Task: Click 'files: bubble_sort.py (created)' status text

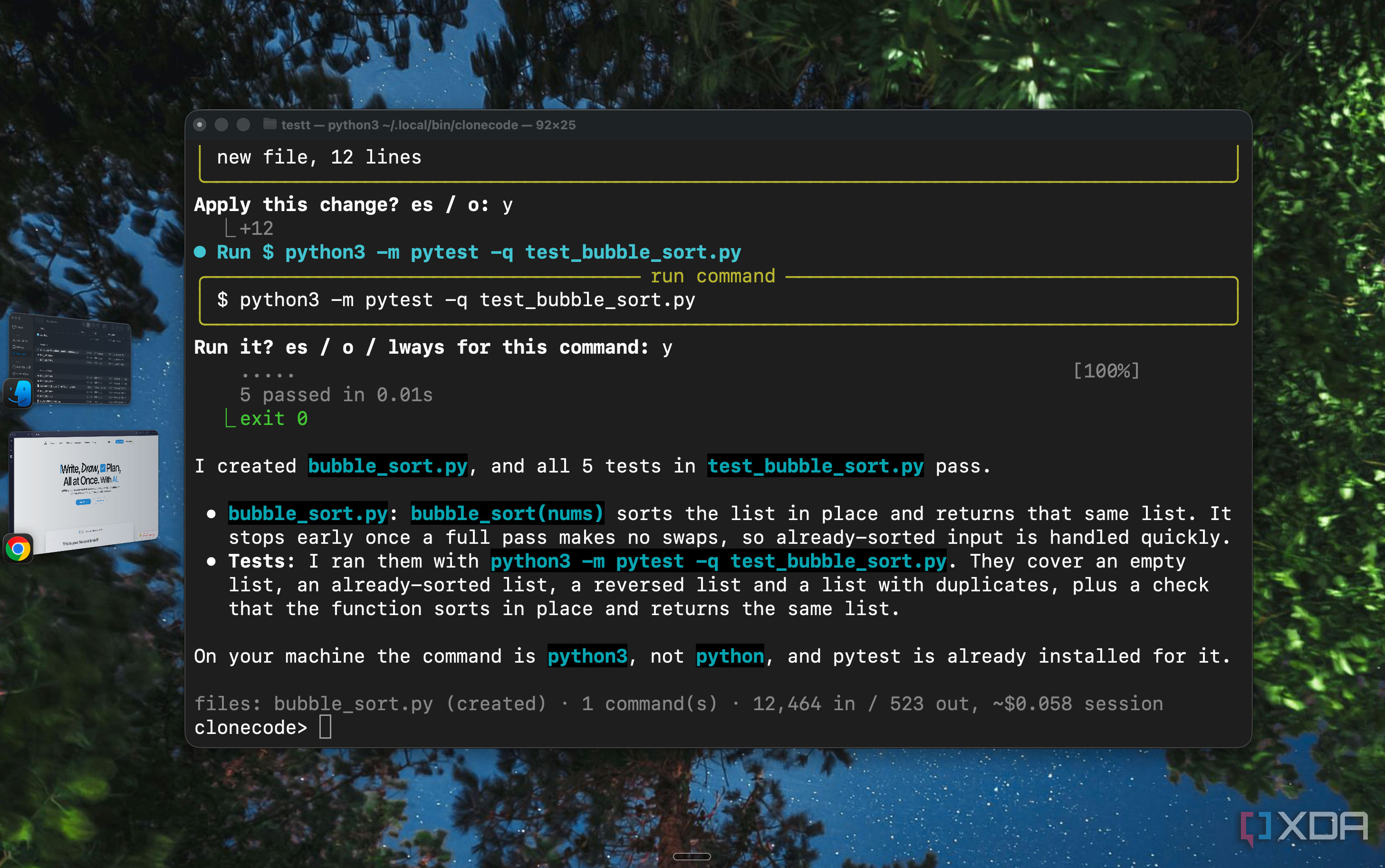Action: 370,704
